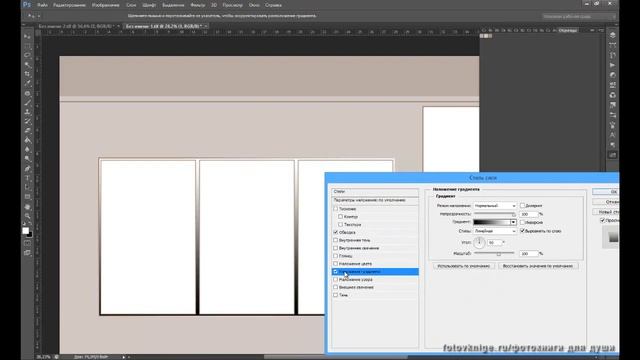Change screen mode icon in toolbar

27,253
